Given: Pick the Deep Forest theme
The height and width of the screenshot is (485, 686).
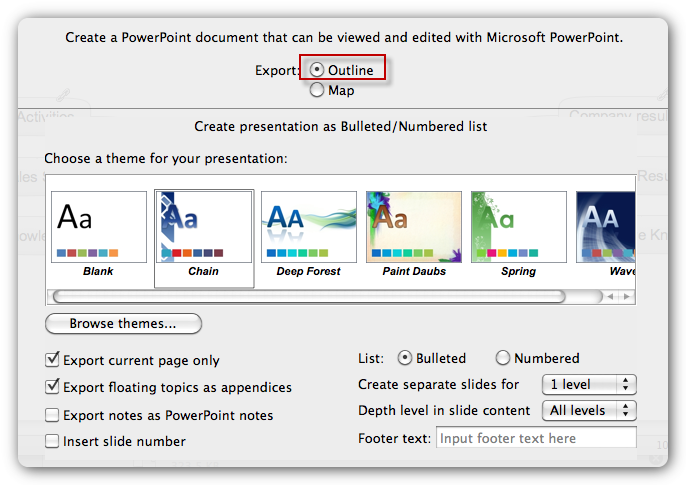Looking at the screenshot, I should (309, 227).
